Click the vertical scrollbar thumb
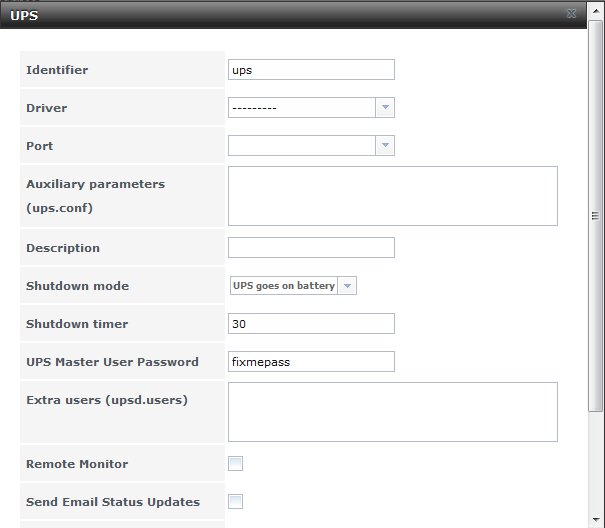605x528 pixels. coord(596,215)
